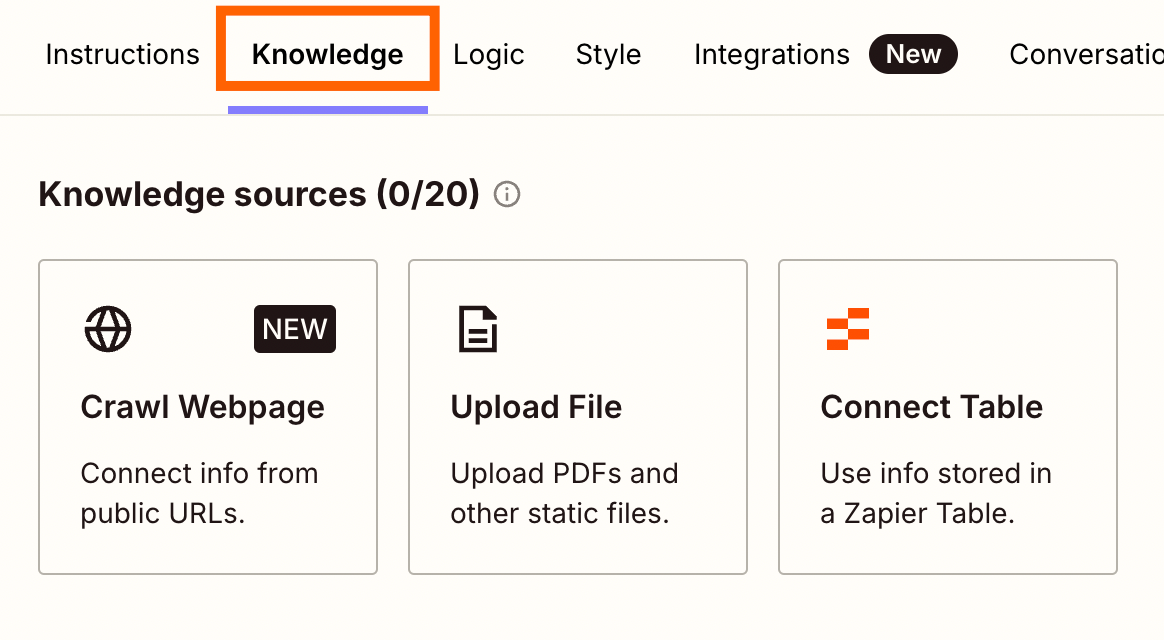Click the info icon beside Knowledge sources
Viewport: 1164px width, 640px height.
507,195
